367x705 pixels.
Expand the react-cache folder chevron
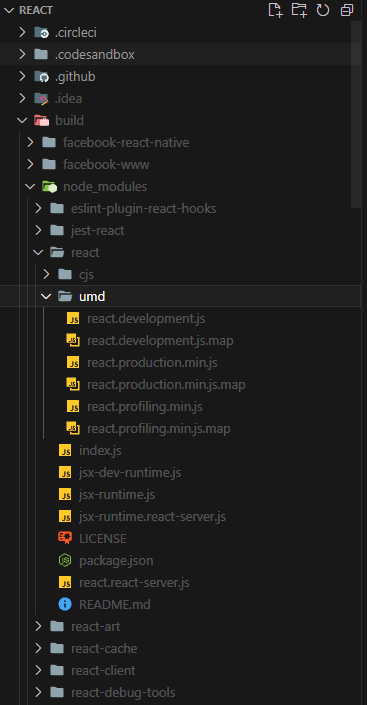pyautogui.click(x=38, y=649)
